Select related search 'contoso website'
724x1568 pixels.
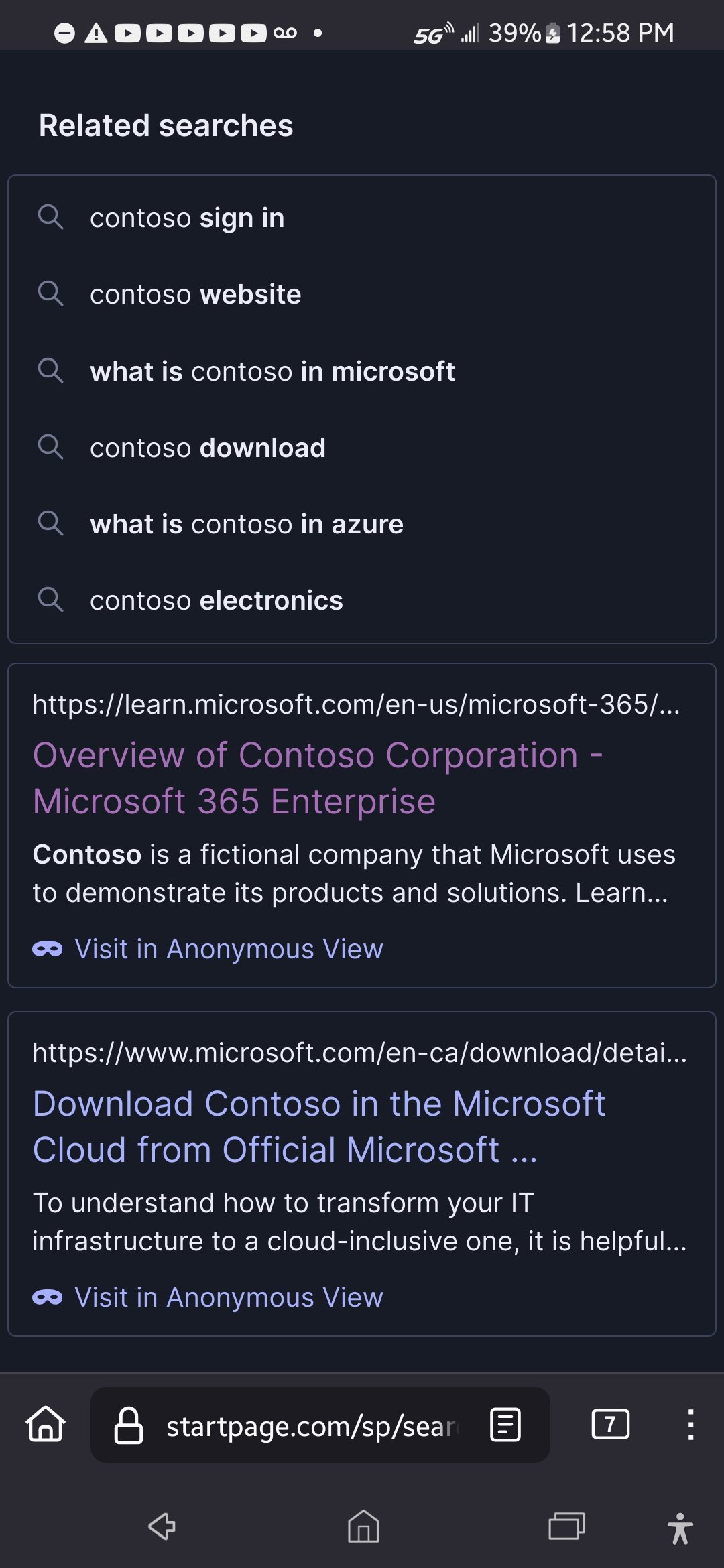pyautogui.click(x=196, y=295)
